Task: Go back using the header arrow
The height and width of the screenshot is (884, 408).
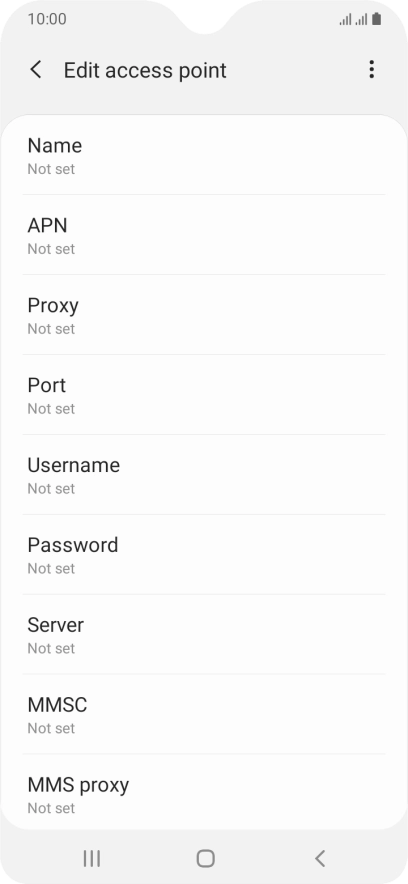Action: [36, 70]
